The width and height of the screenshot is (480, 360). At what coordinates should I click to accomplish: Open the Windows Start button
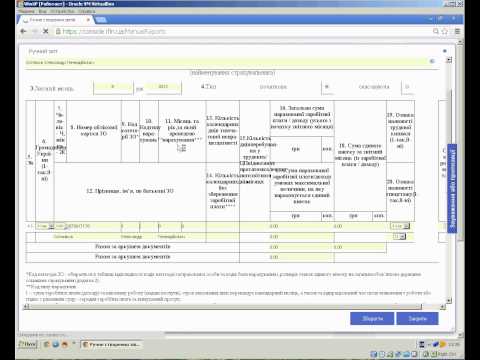point(28,344)
